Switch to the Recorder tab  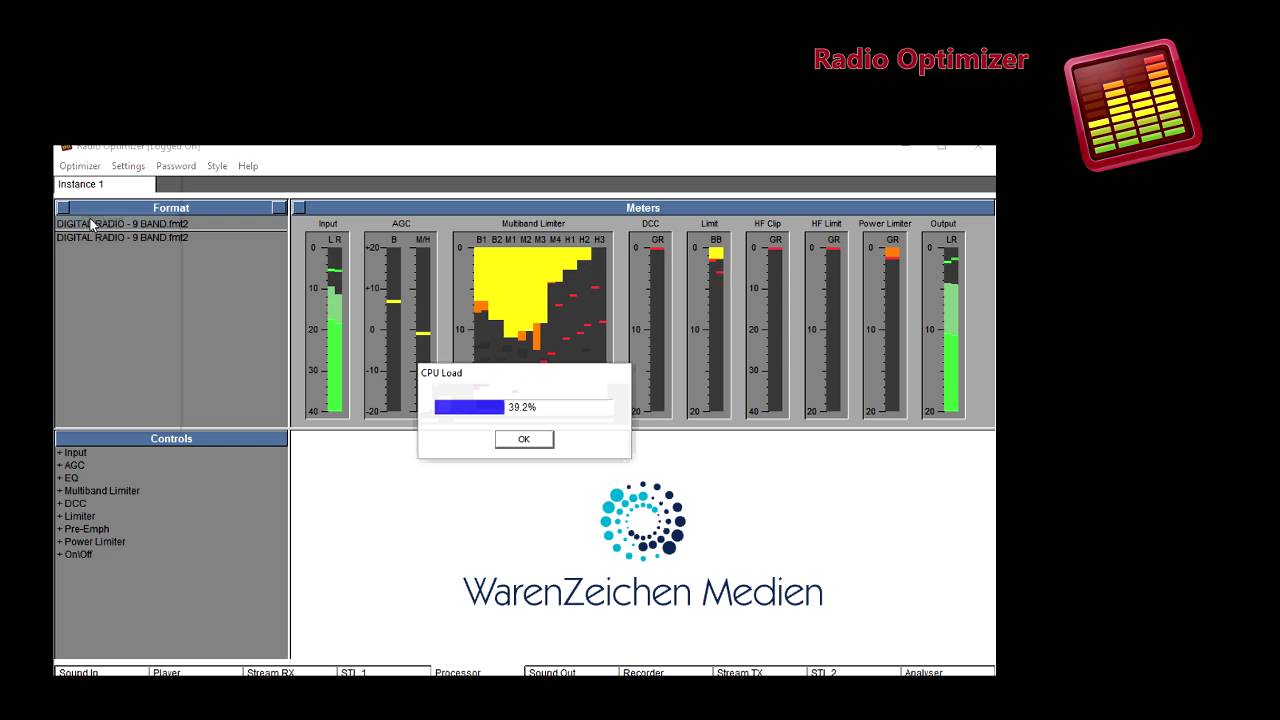[665, 671]
